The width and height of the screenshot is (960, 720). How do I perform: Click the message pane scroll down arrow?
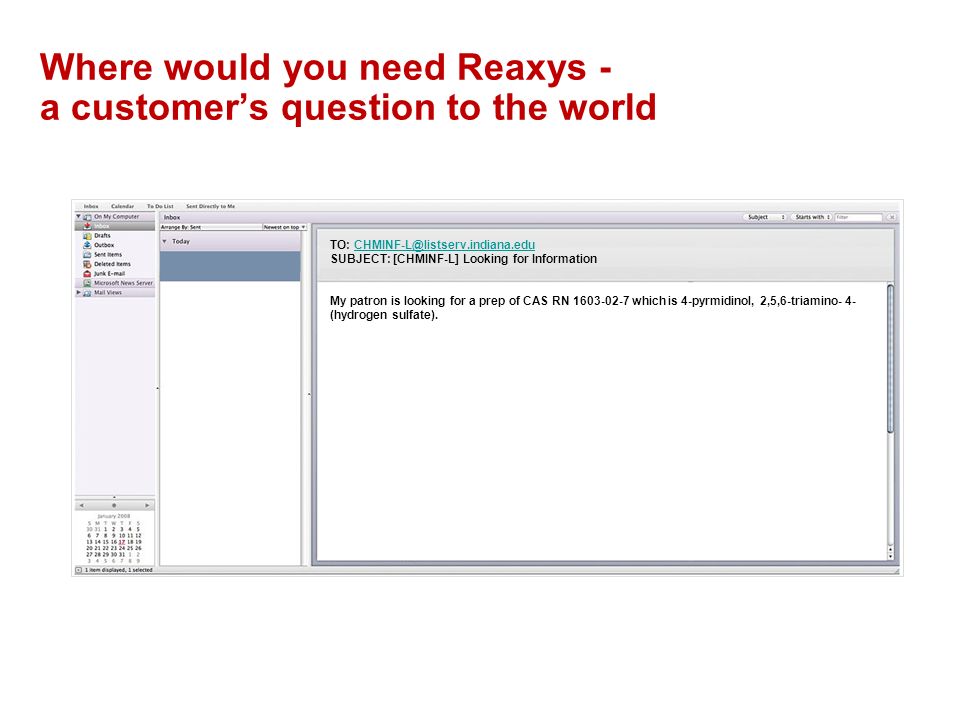(890, 557)
